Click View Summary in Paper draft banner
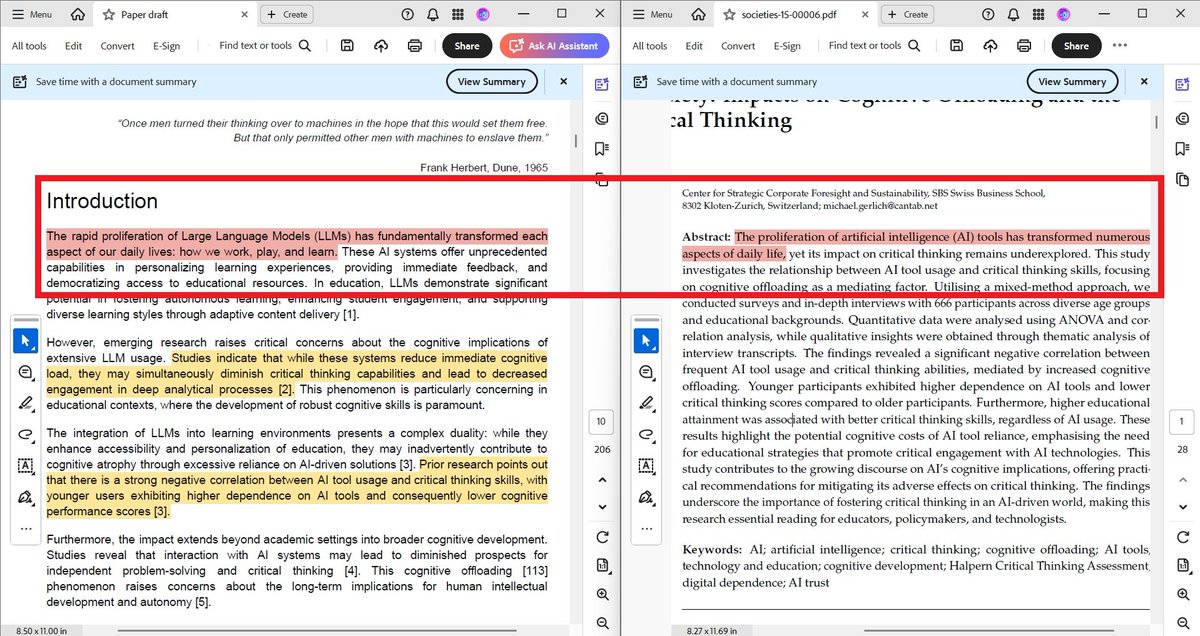 492,82
